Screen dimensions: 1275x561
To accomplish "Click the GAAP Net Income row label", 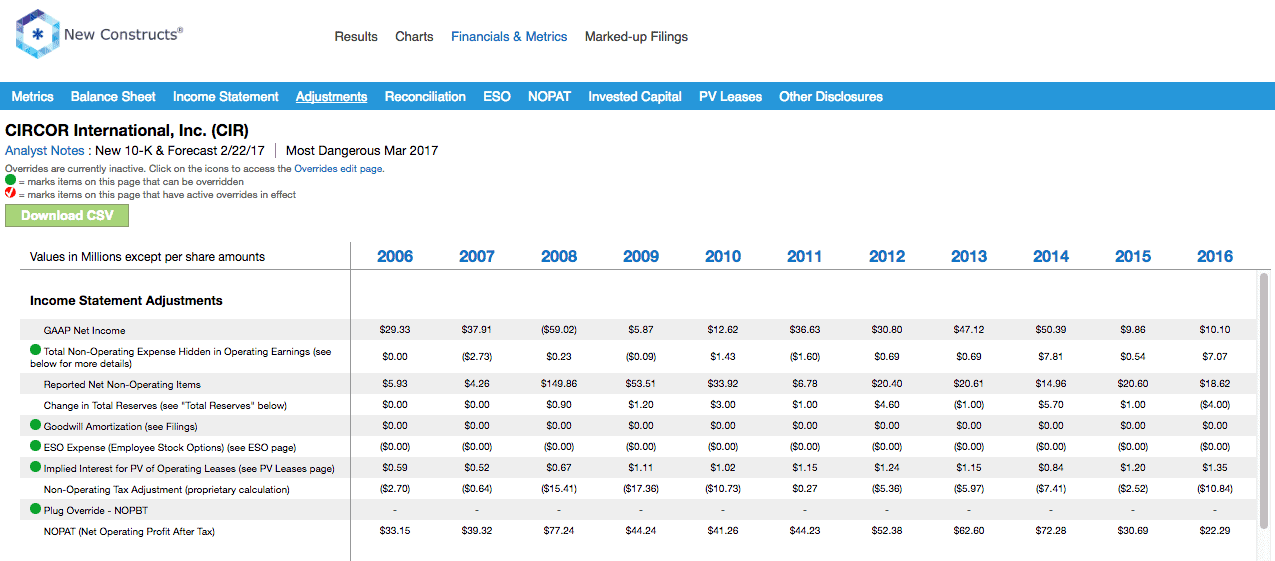I will 85,330.
